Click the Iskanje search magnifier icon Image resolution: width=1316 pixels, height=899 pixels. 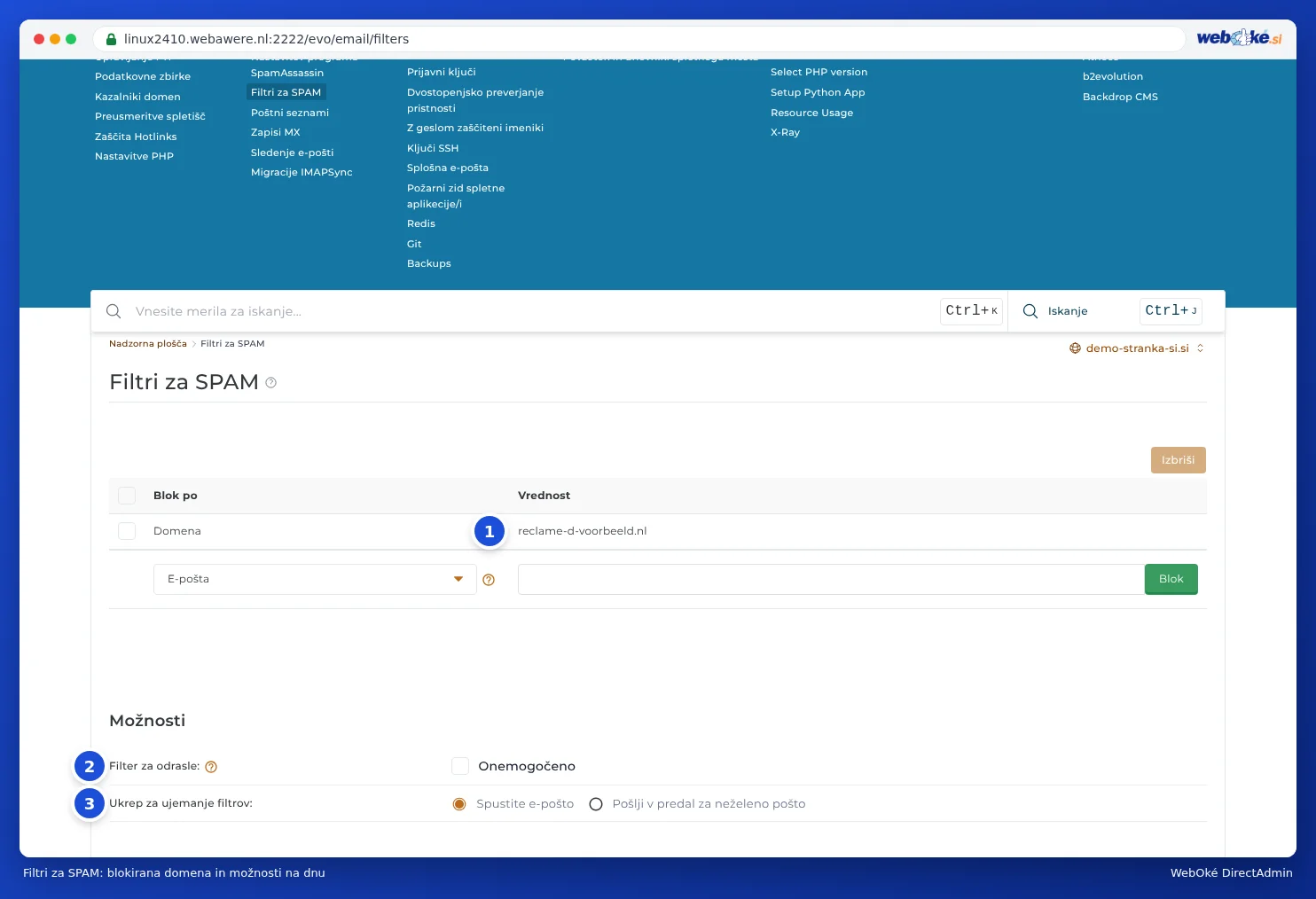[1030, 311]
